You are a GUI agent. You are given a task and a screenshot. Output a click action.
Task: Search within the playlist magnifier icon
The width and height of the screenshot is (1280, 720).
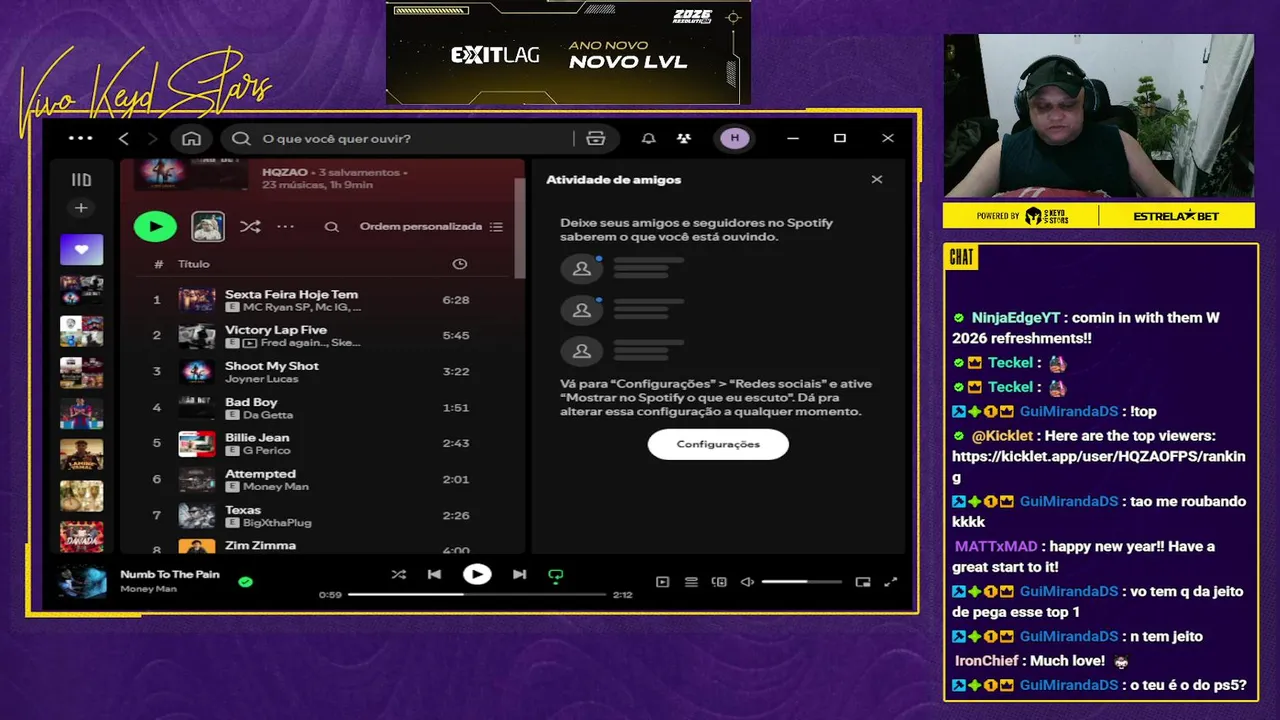coord(331,227)
